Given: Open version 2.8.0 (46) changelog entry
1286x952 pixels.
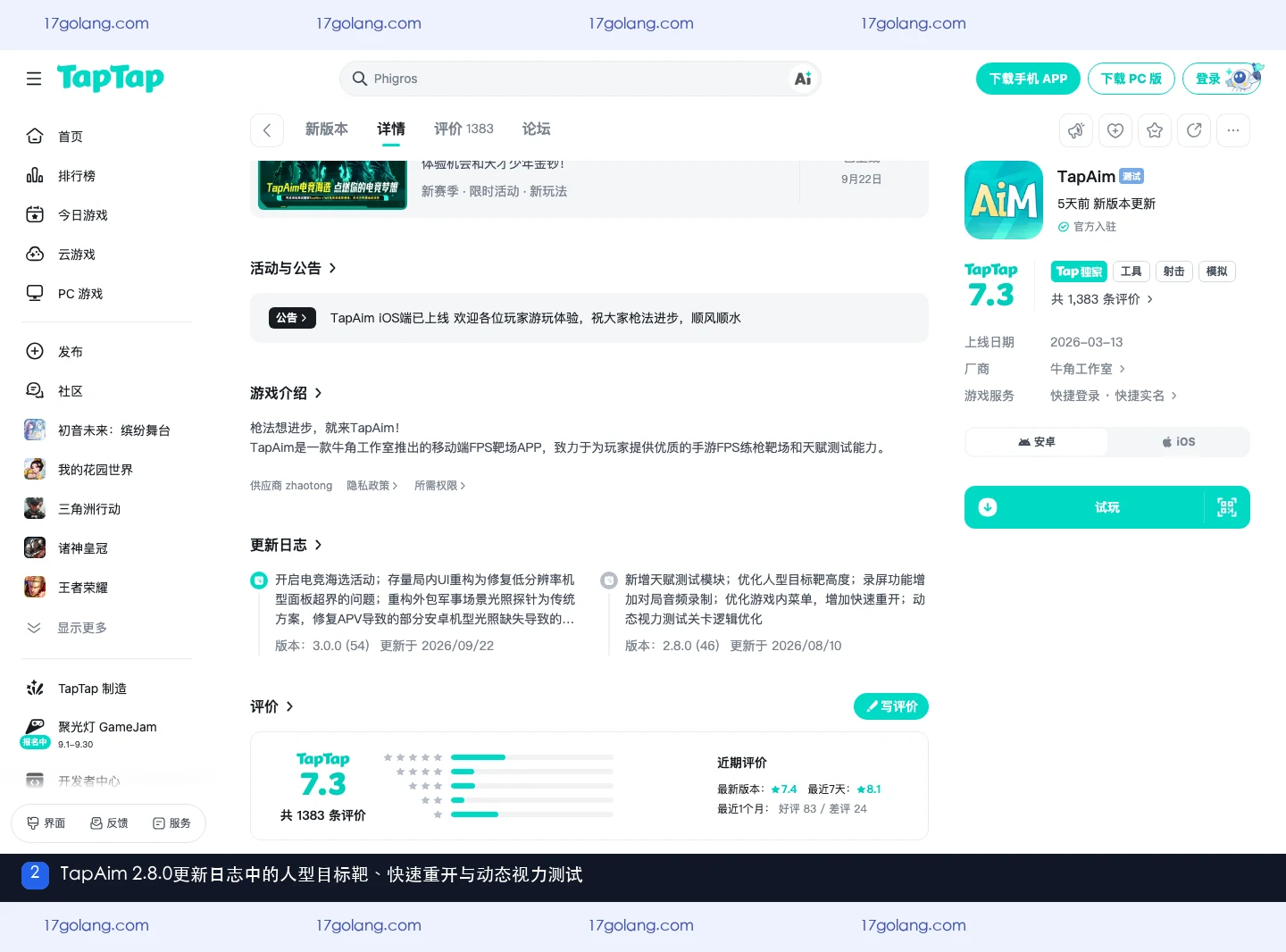Looking at the screenshot, I should (764, 612).
